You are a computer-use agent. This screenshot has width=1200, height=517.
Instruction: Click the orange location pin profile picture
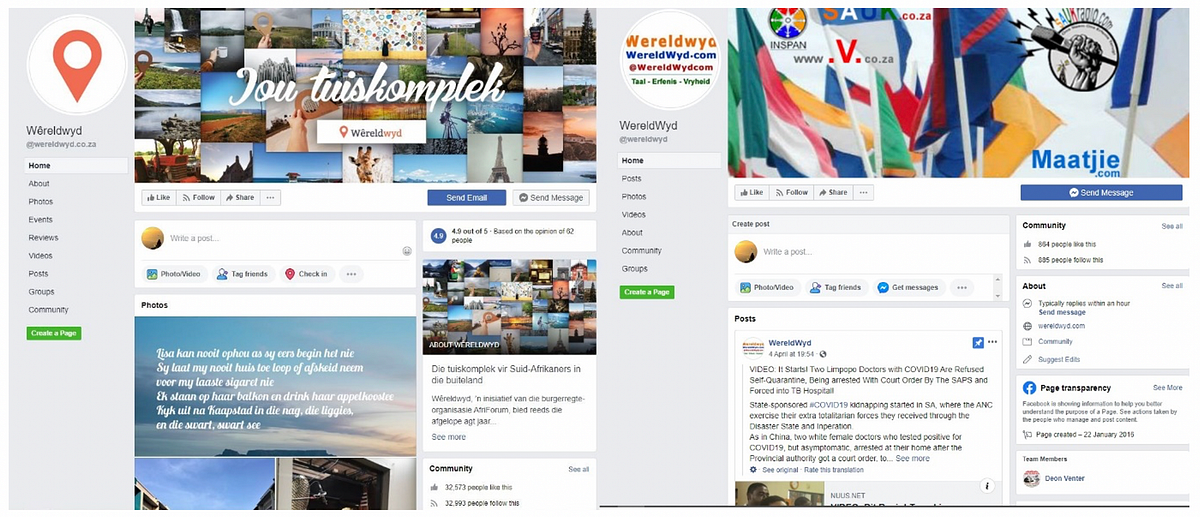77,64
